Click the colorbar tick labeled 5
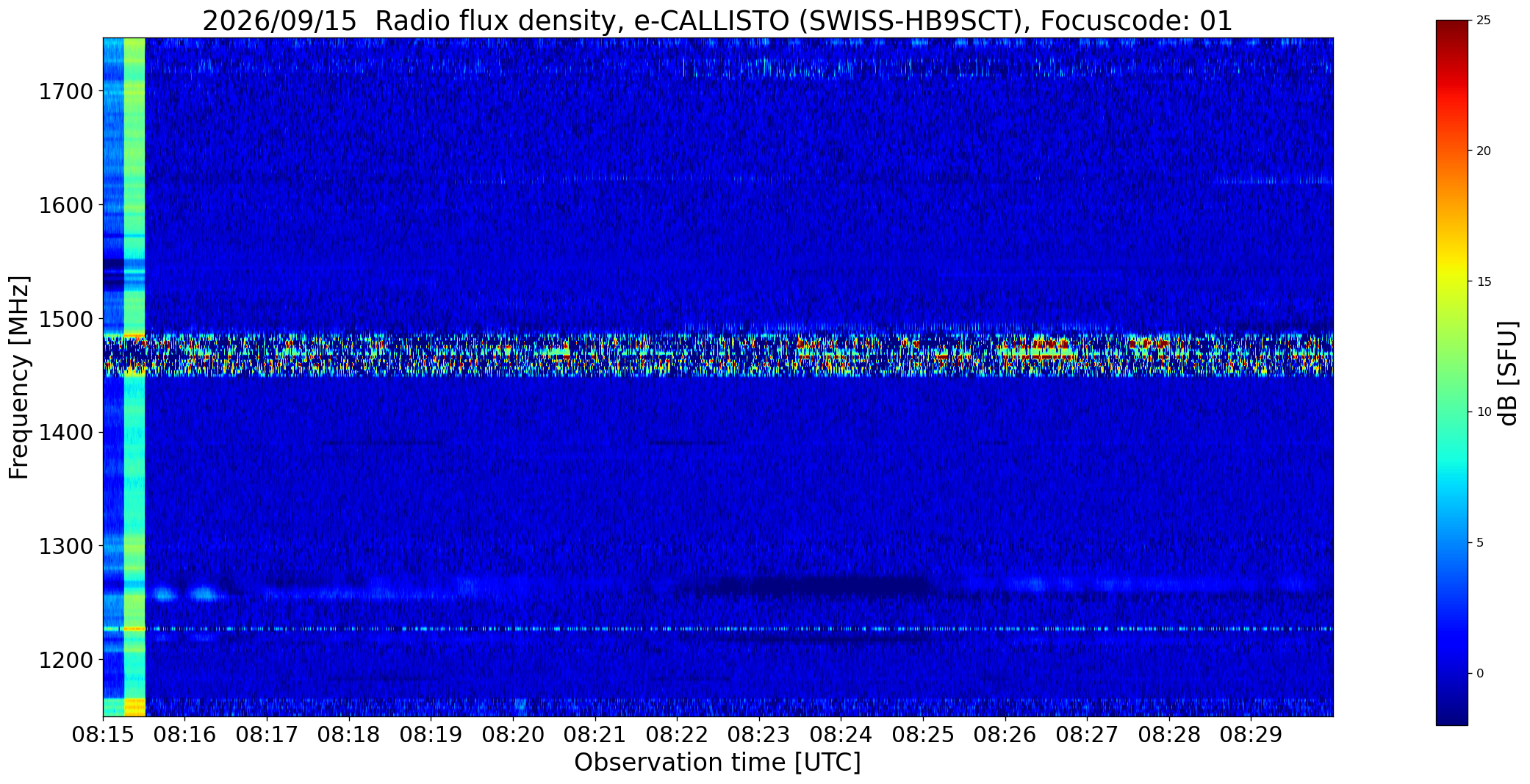 point(1480,543)
